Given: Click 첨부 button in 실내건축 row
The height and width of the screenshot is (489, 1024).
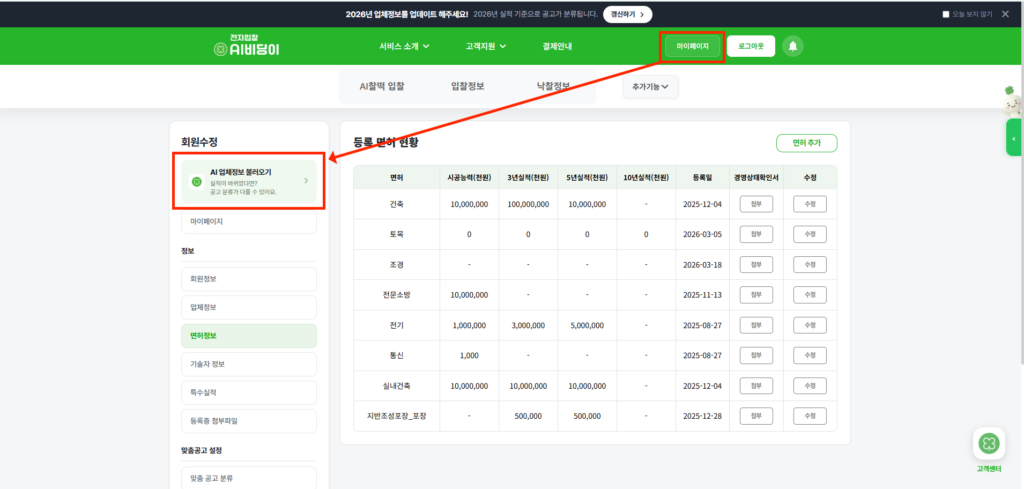Looking at the screenshot, I should (756, 386).
